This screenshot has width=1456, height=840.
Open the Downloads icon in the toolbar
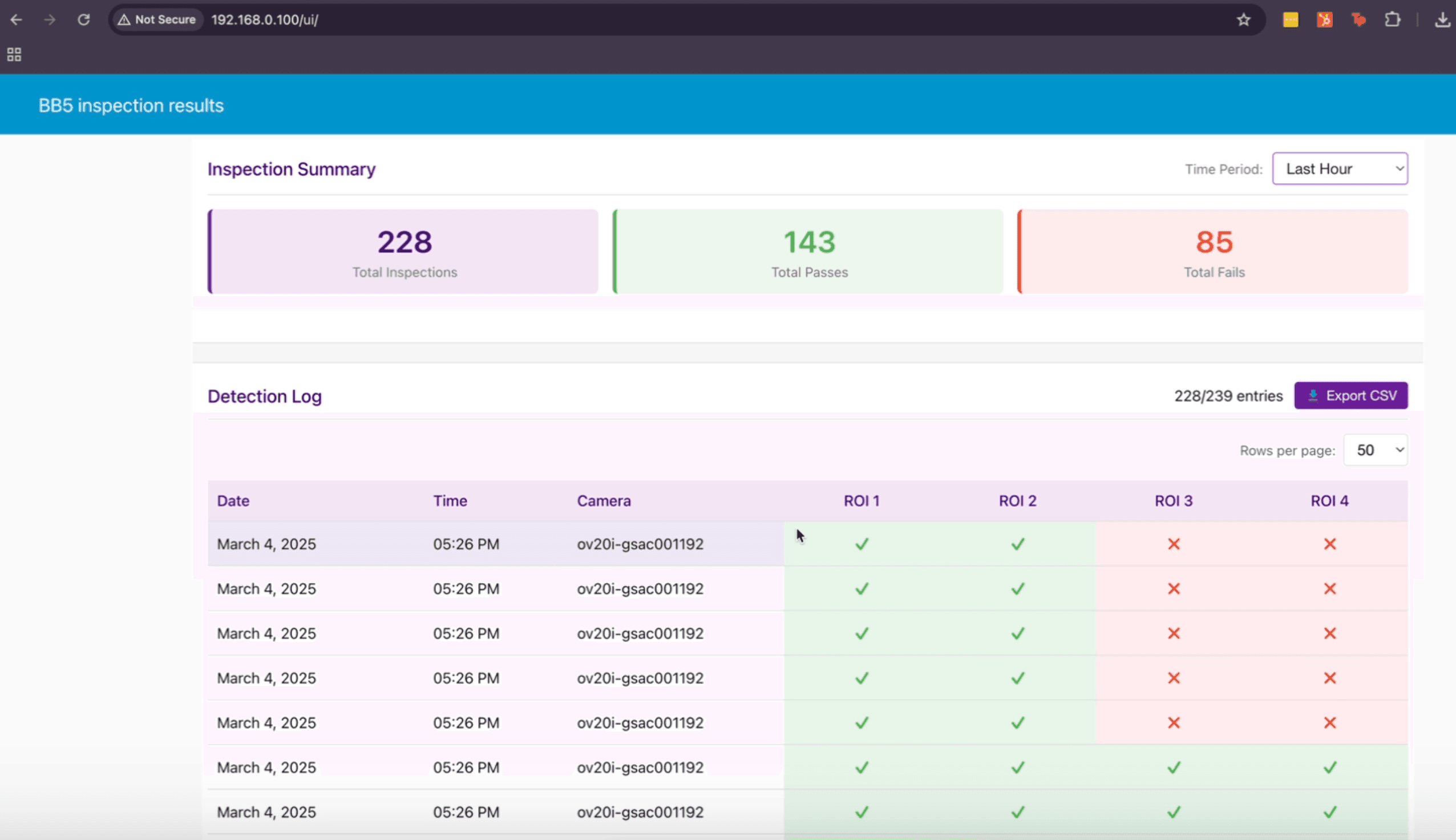(1442, 19)
